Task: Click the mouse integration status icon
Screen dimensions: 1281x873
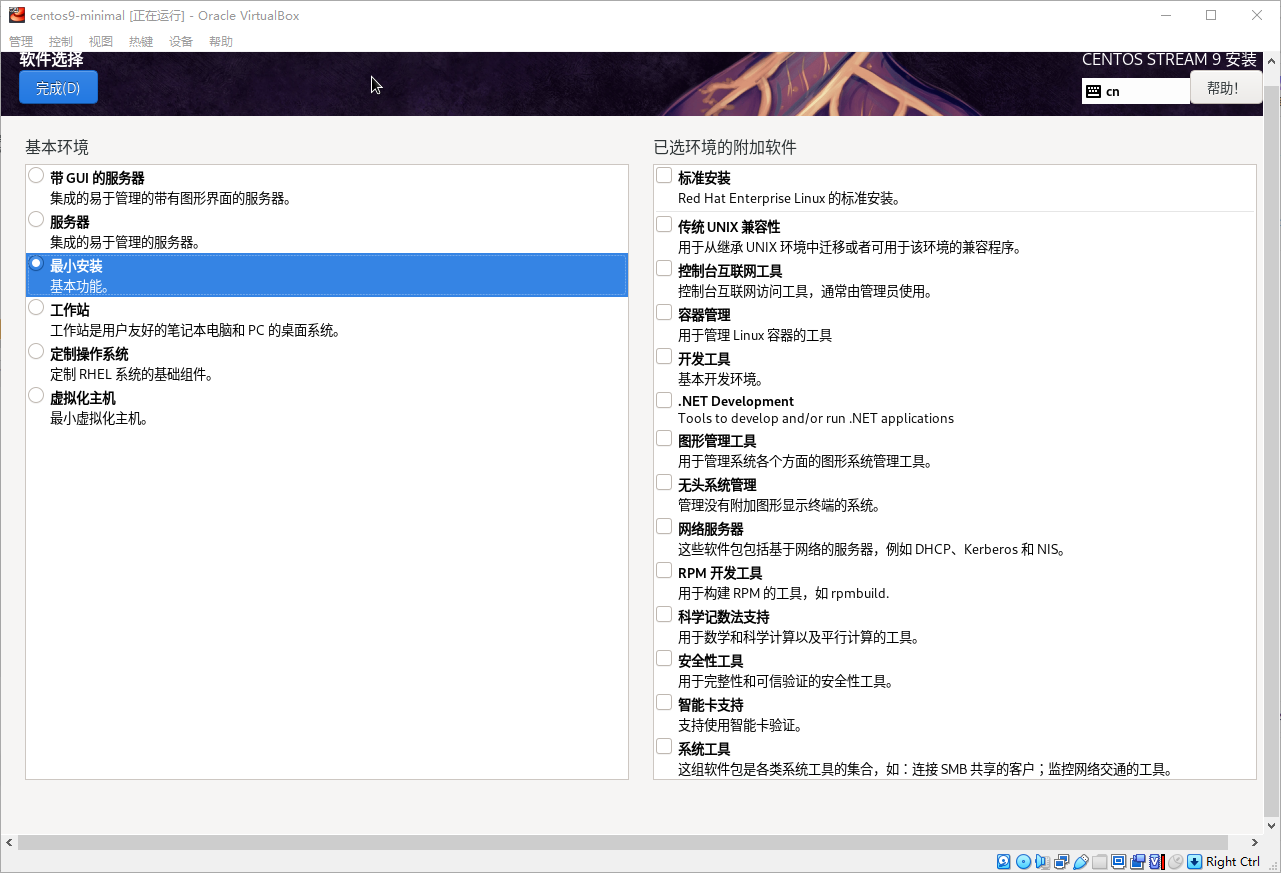Action: (1176, 862)
